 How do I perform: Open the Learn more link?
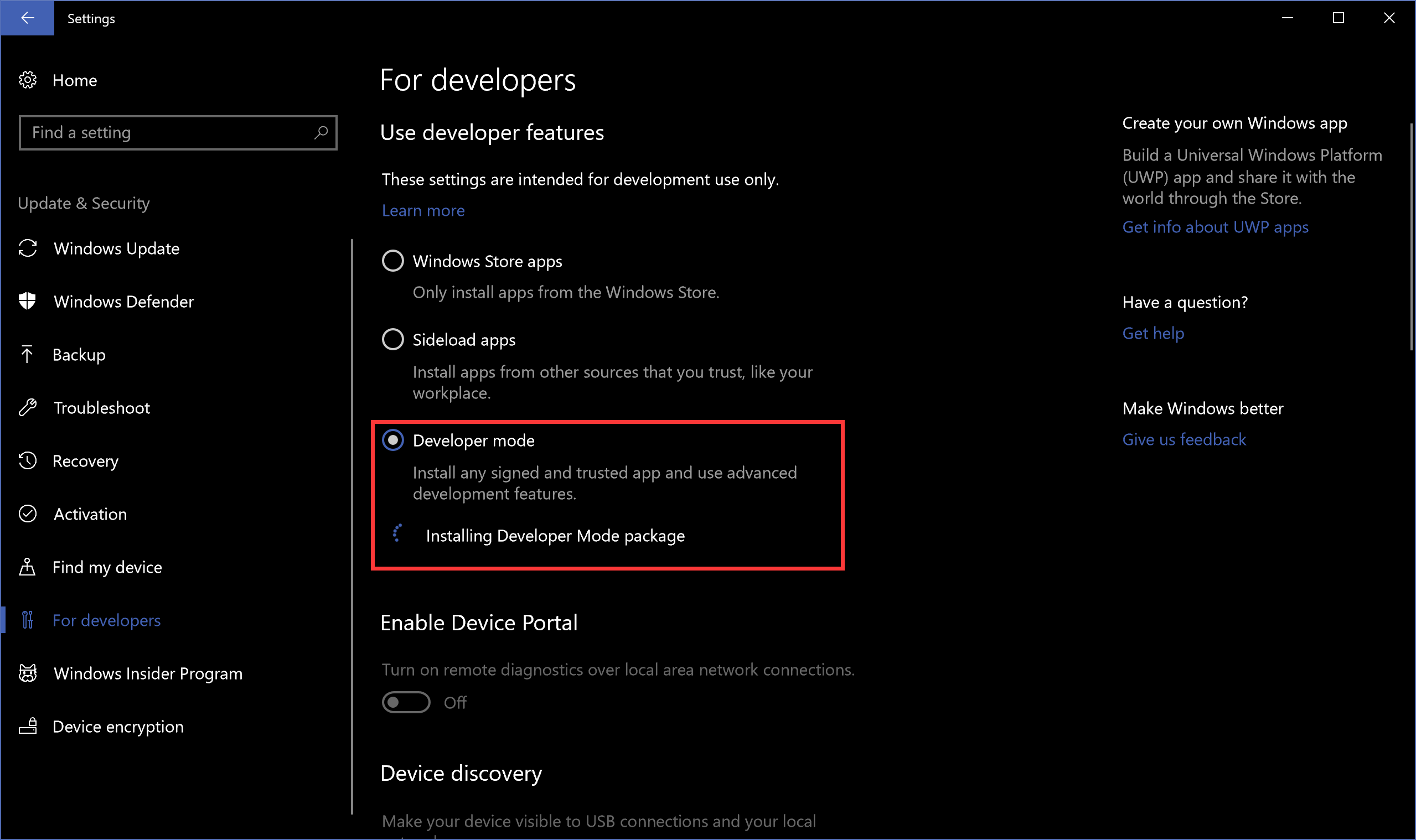[423, 211]
